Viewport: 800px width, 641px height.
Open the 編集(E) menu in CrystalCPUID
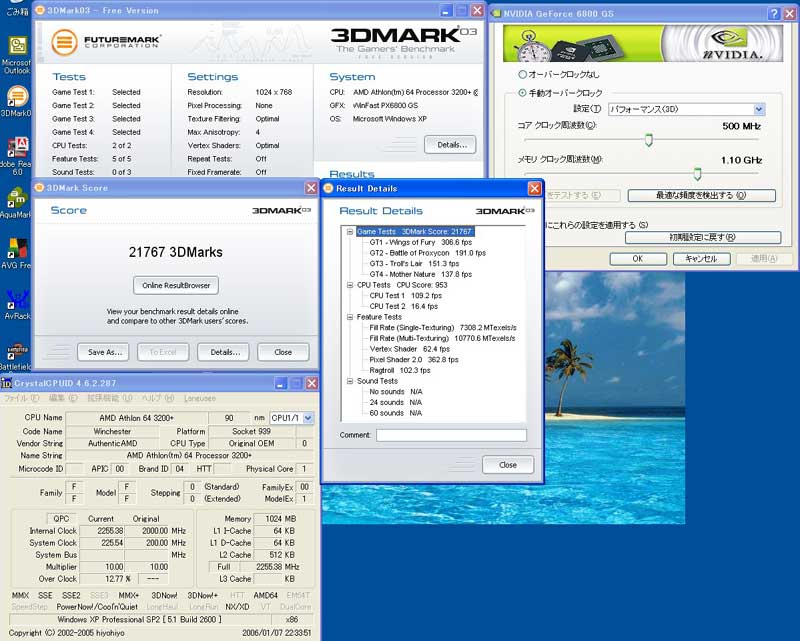pos(63,398)
